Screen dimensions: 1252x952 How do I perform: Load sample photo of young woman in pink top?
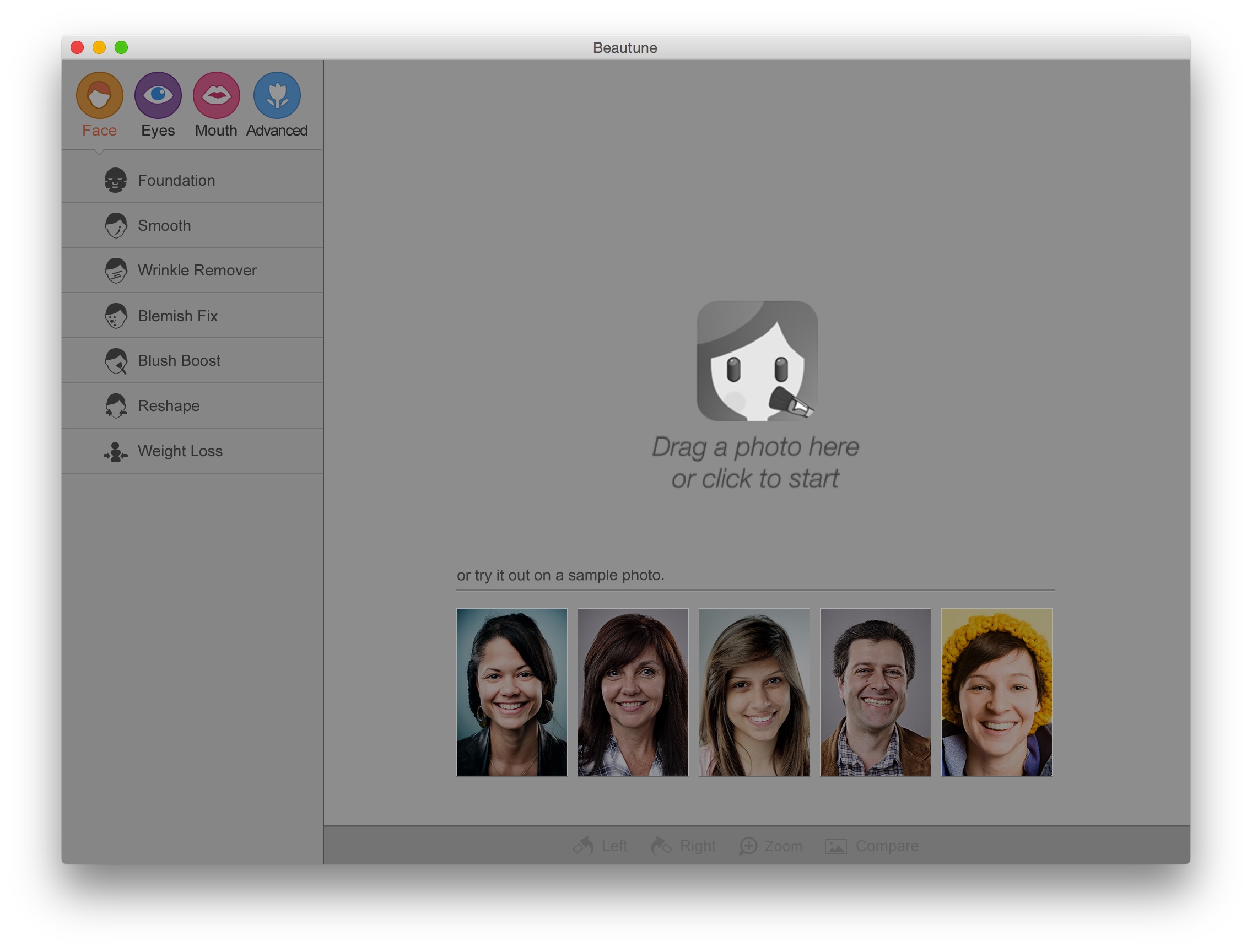tap(754, 692)
